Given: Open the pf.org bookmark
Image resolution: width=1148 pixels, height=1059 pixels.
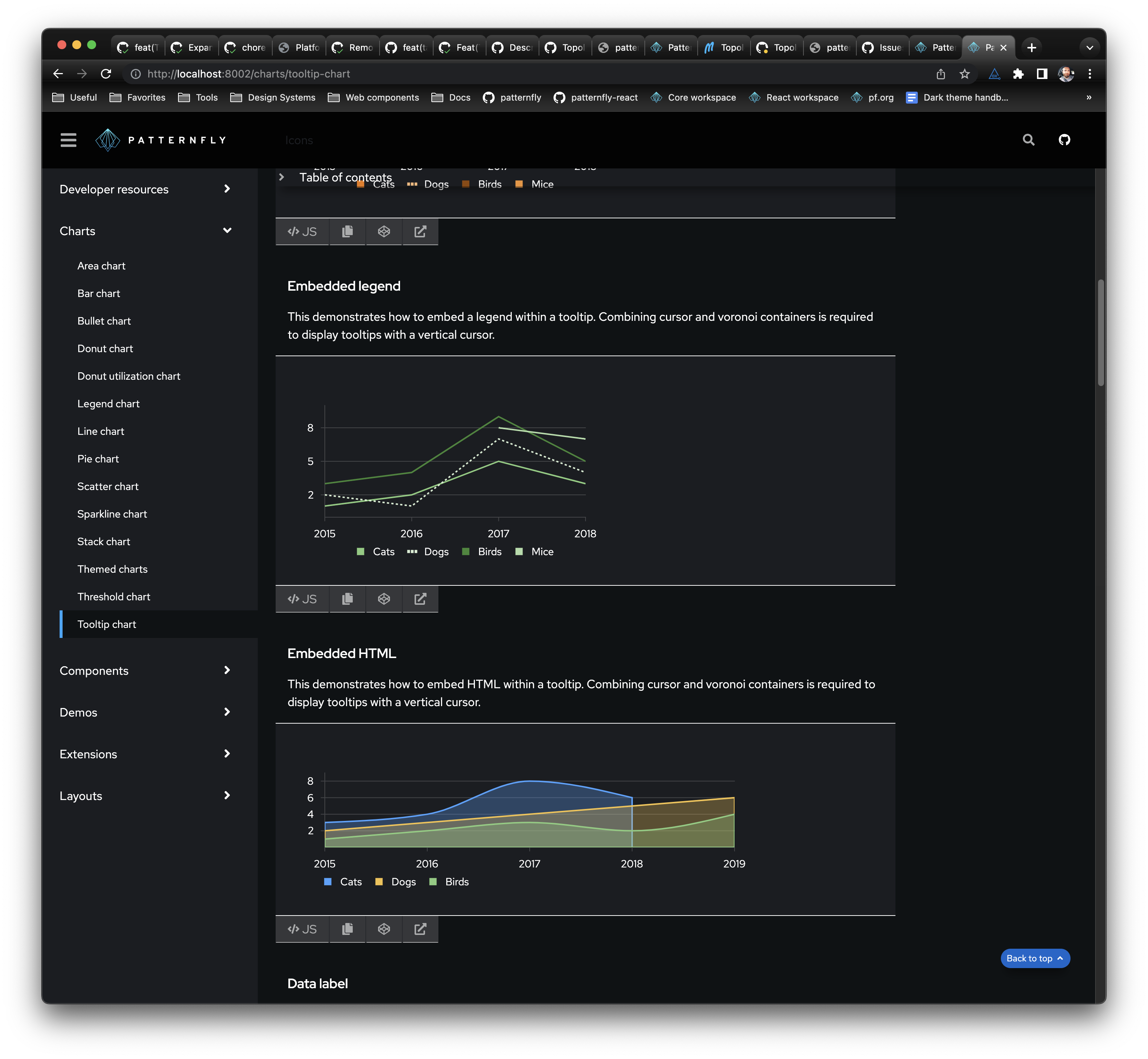Looking at the screenshot, I should [872, 97].
